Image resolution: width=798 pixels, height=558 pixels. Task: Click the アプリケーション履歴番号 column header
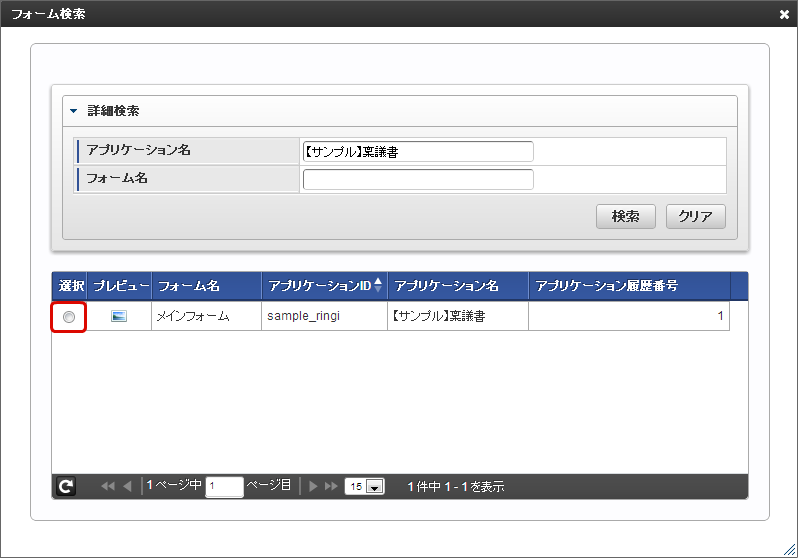(x=628, y=286)
